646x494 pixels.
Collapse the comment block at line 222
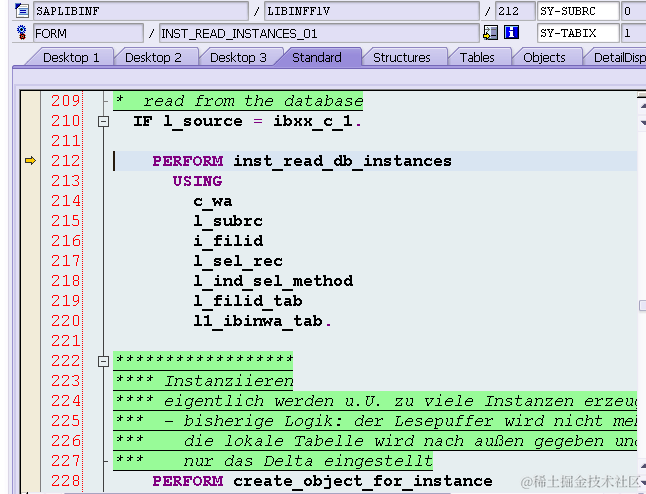click(103, 361)
